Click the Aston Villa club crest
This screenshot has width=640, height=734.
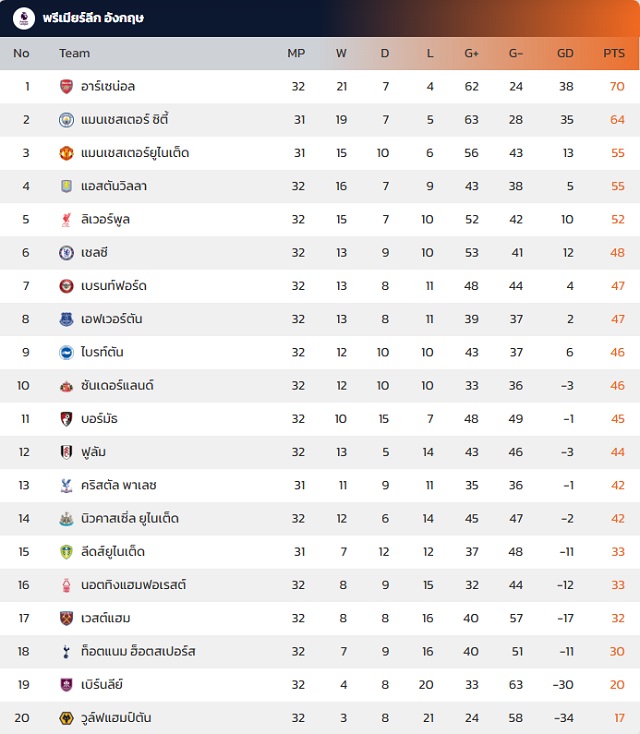[66, 186]
